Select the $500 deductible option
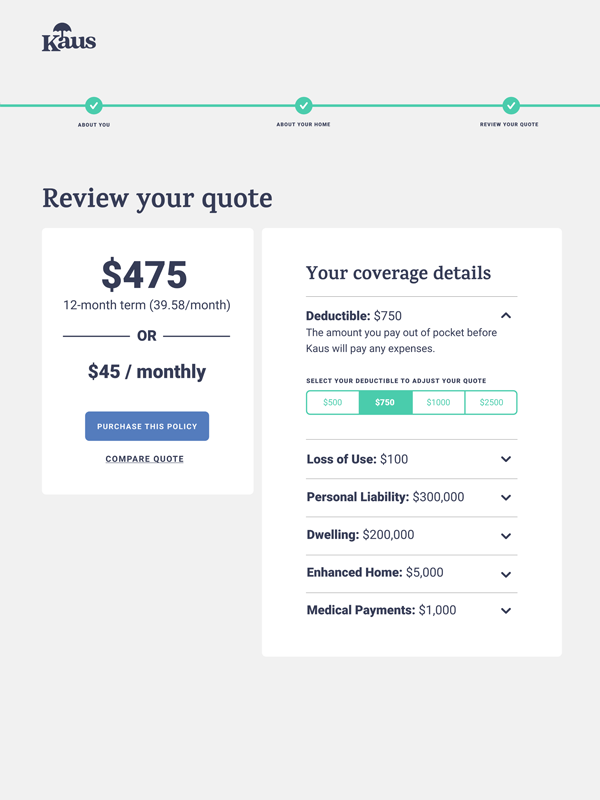The width and height of the screenshot is (600, 800). click(333, 403)
